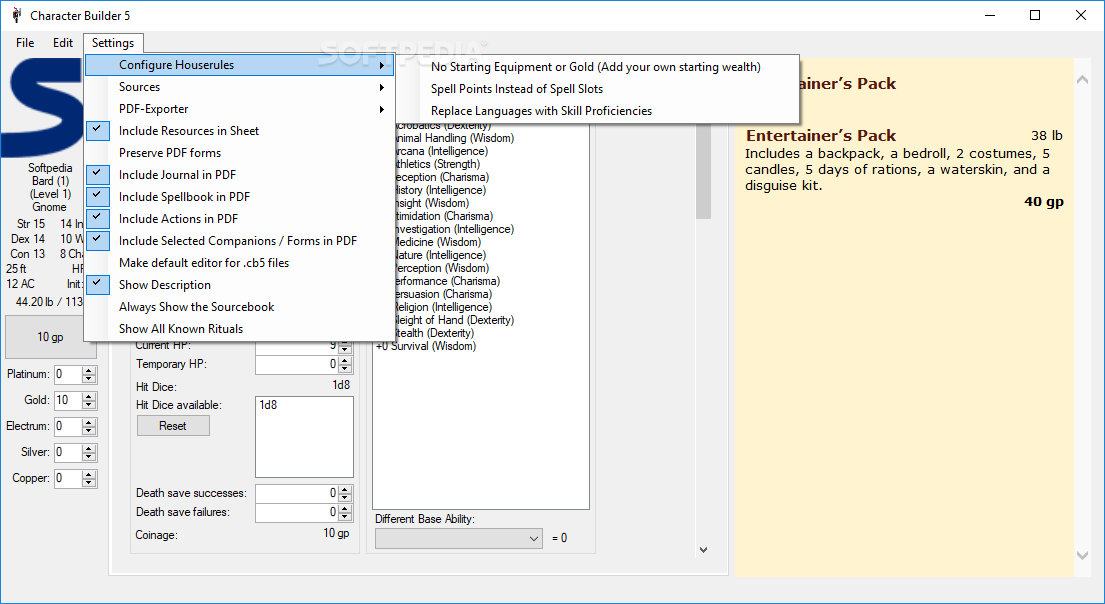Increase the Electrum stepper value
Image resolution: width=1105 pixels, height=604 pixels.
(89, 423)
